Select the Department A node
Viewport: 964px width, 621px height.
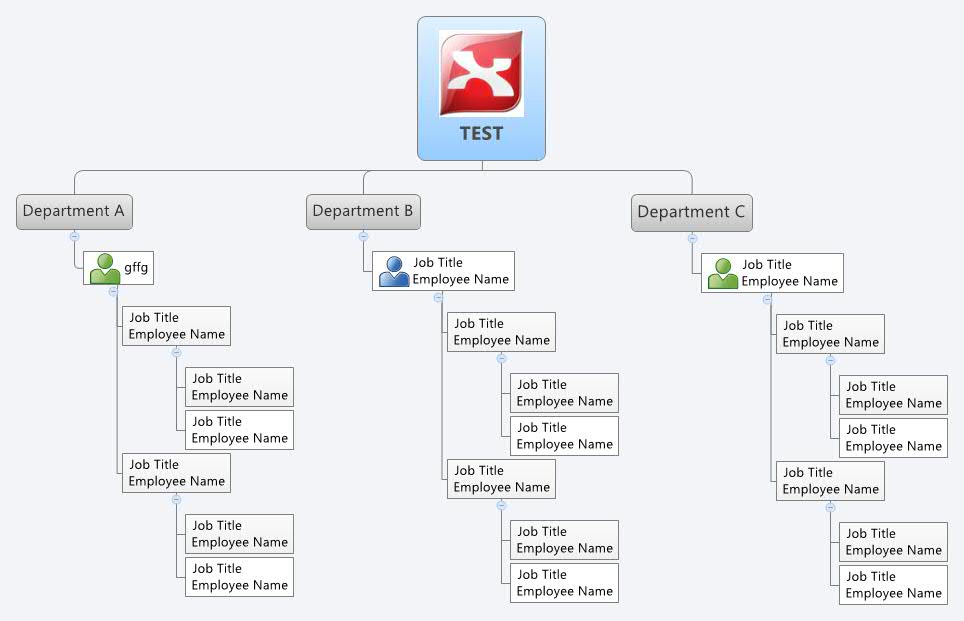click(x=74, y=211)
